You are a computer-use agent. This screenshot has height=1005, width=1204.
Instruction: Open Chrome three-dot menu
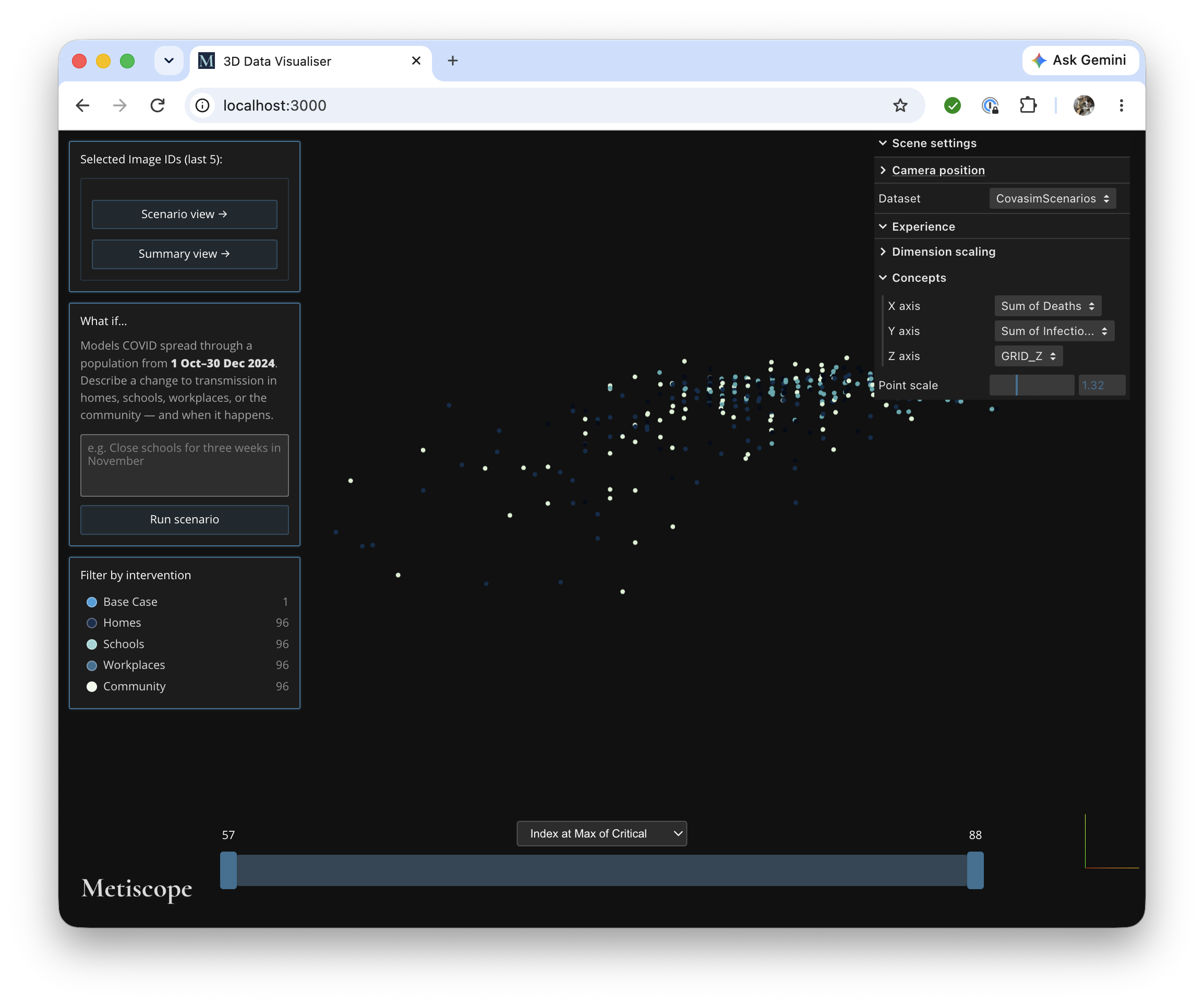(1122, 105)
